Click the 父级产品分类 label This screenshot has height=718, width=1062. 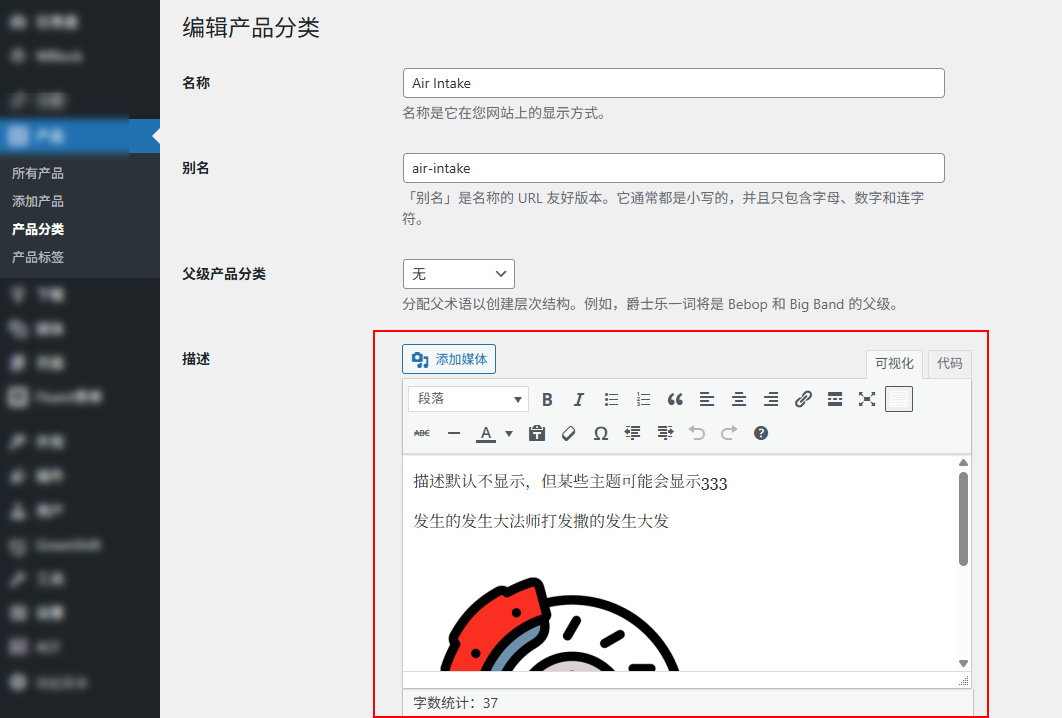tap(224, 274)
